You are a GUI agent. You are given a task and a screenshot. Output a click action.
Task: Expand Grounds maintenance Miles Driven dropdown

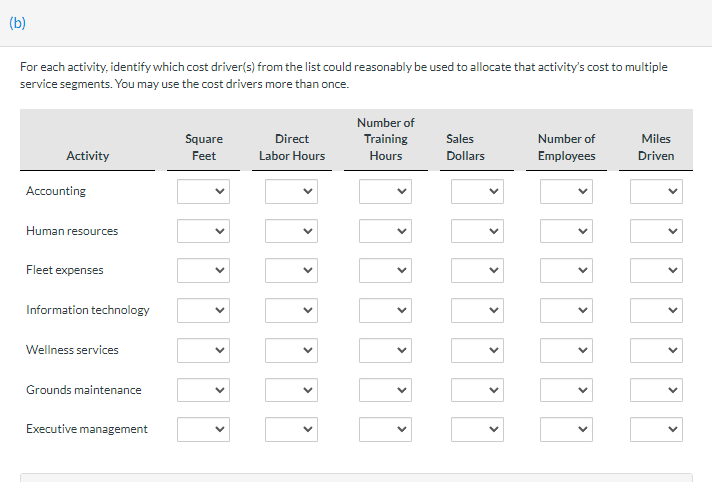click(x=656, y=390)
